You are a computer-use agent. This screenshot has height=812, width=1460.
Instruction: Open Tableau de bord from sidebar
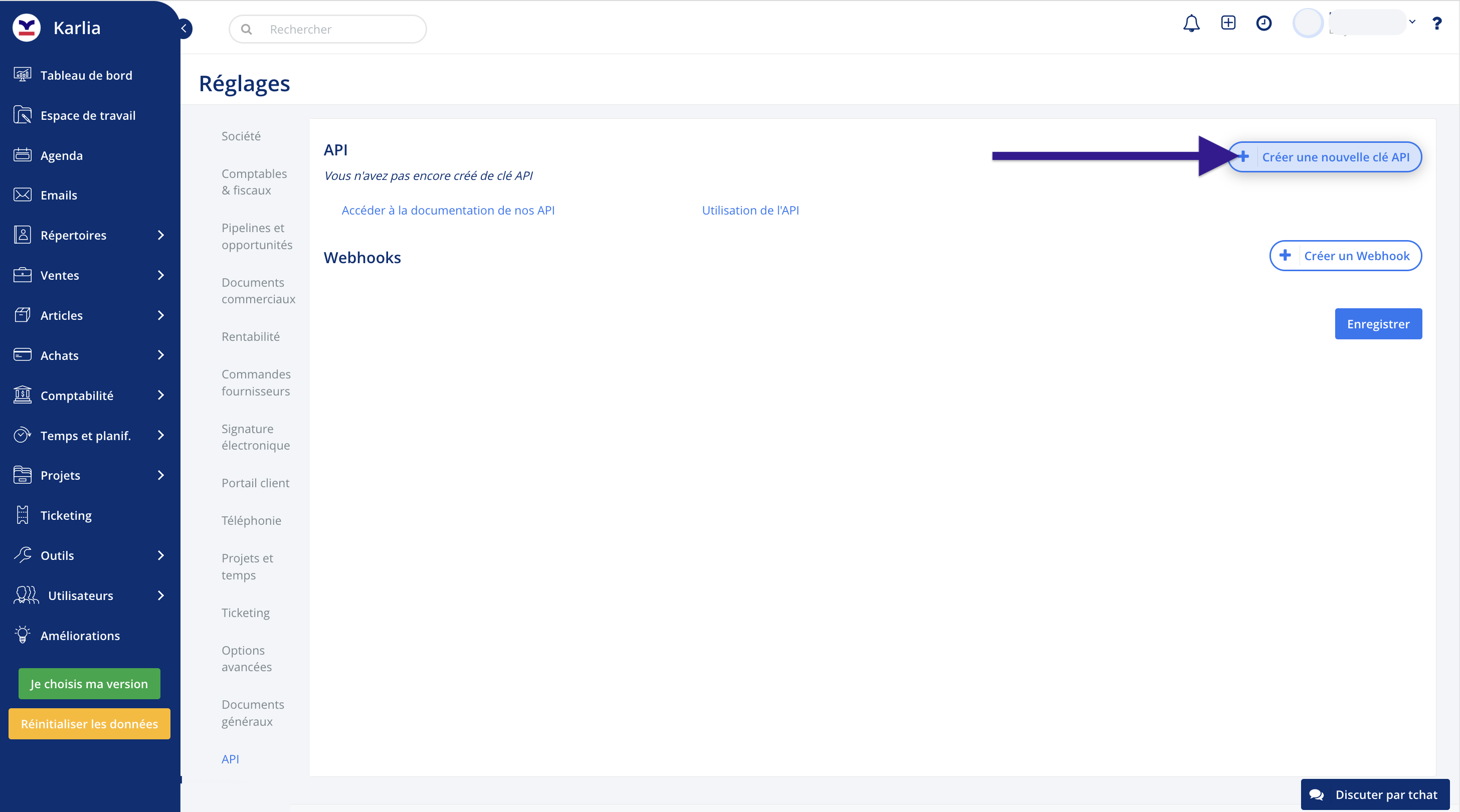86,75
